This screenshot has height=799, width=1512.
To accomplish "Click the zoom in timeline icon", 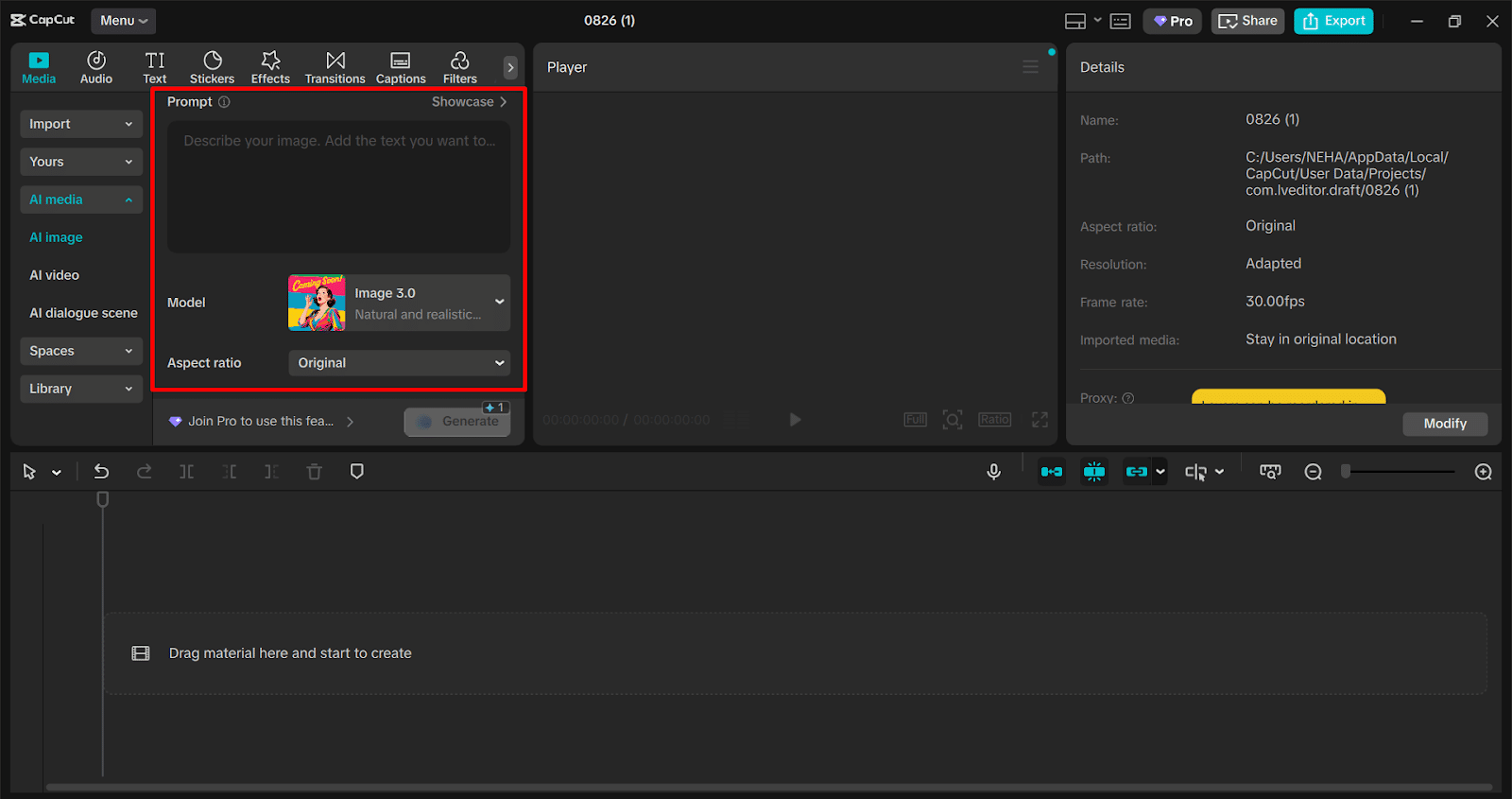I will click(x=1483, y=472).
